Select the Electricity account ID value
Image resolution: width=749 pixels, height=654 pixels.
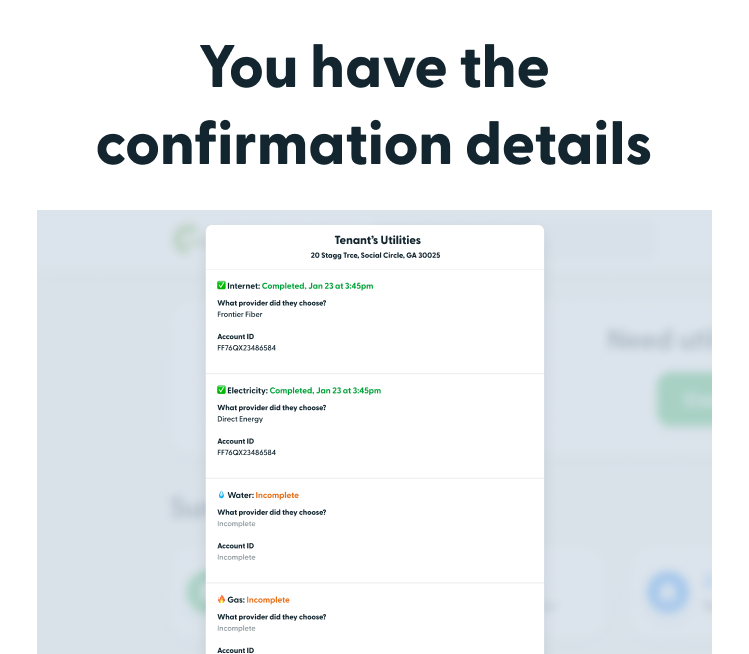pos(246,452)
